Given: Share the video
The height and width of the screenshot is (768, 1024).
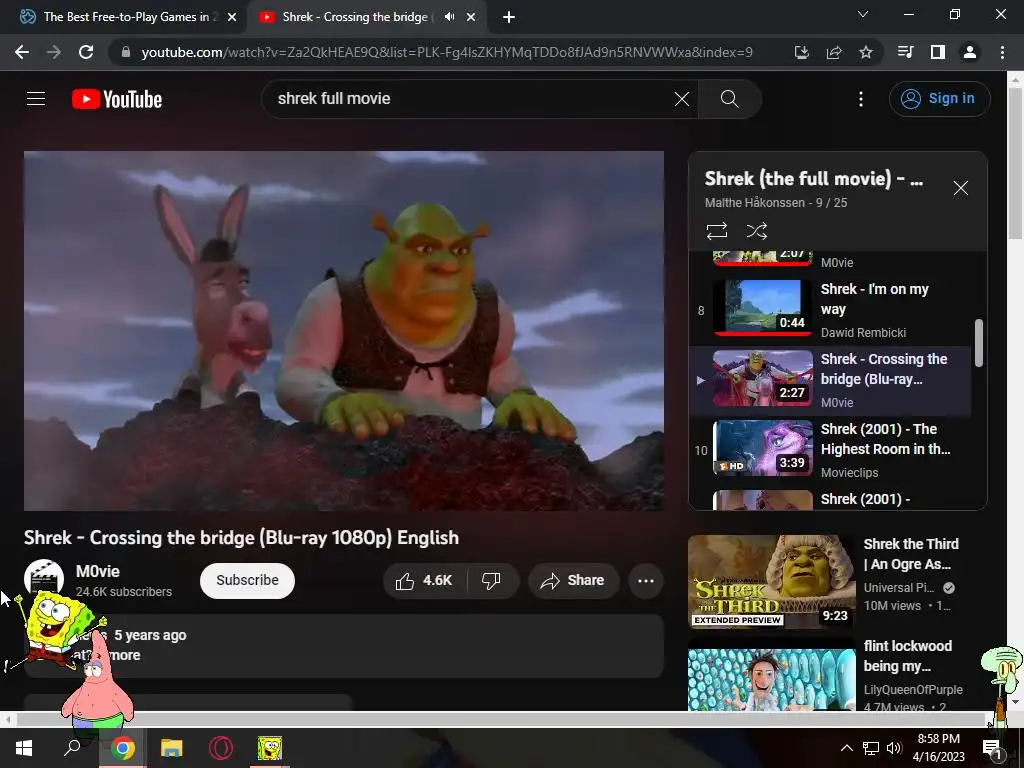Looking at the screenshot, I should click(x=573, y=581).
